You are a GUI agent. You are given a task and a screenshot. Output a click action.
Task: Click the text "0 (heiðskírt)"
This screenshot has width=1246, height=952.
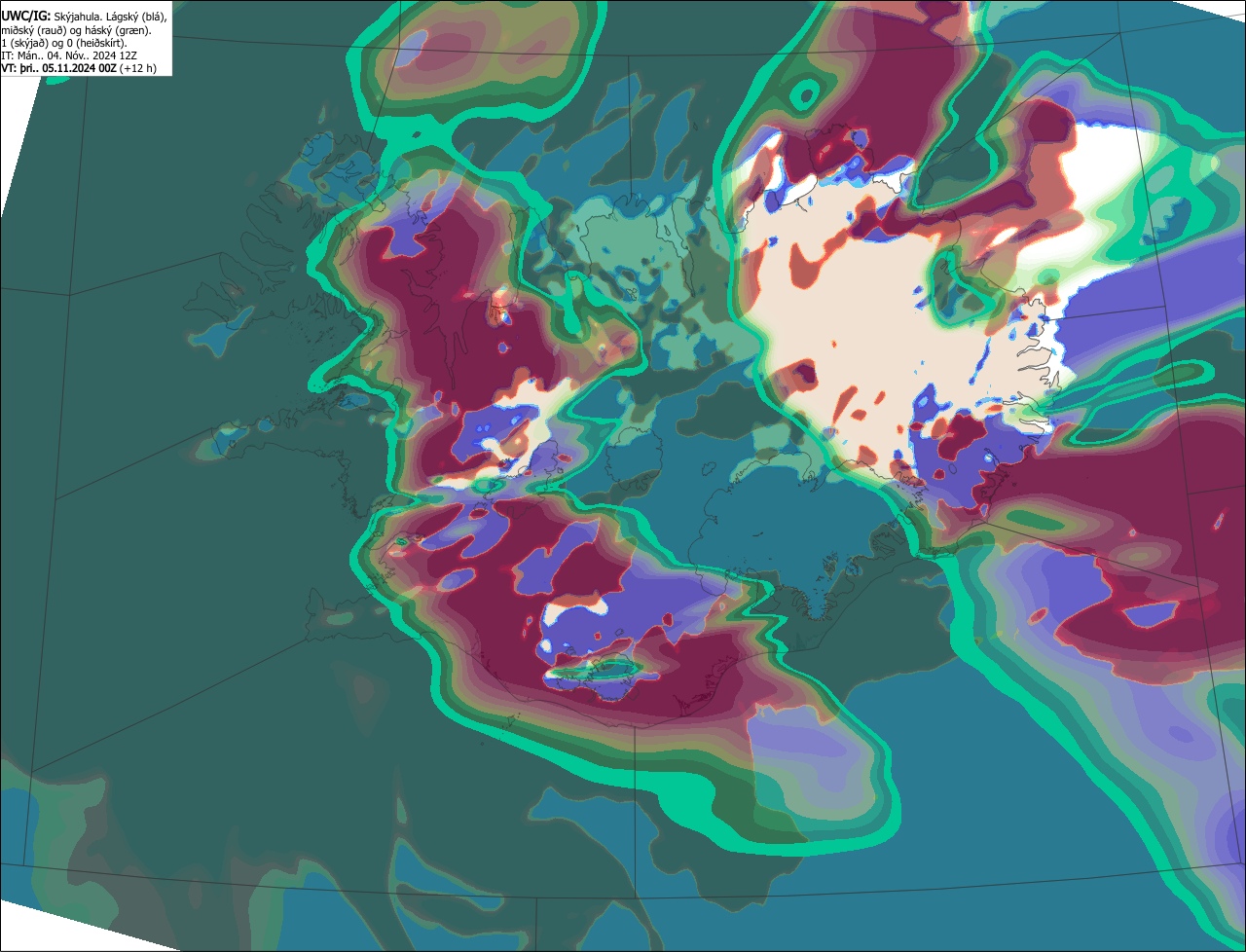point(97,44)
